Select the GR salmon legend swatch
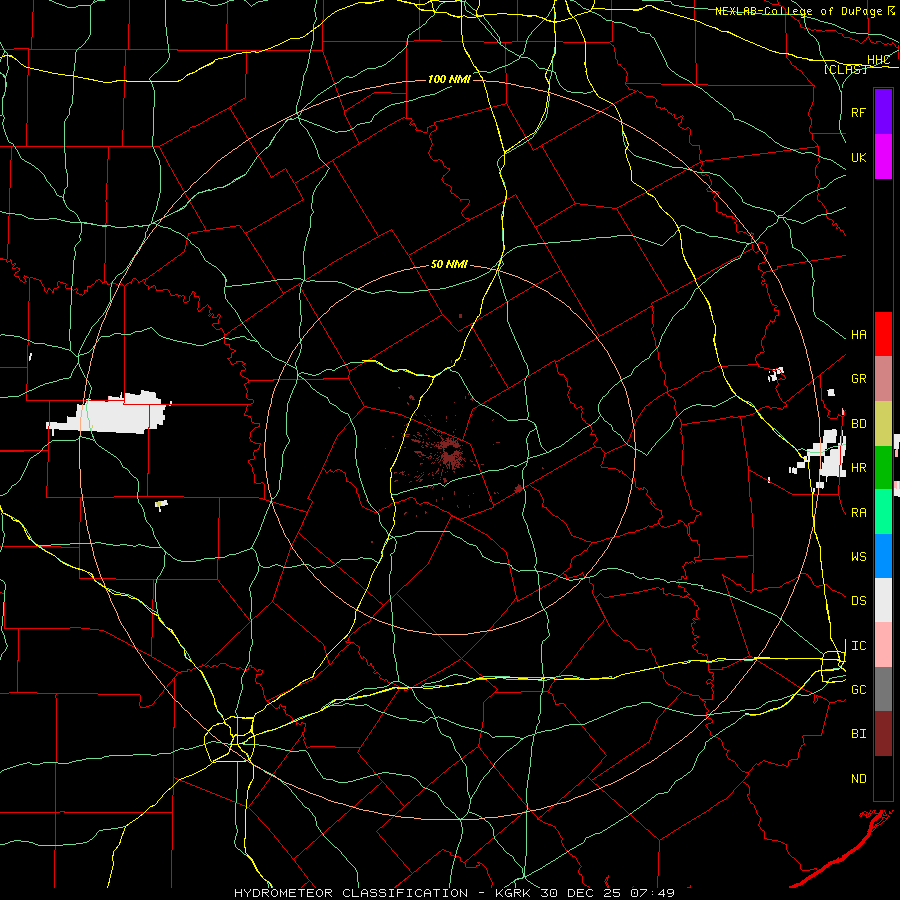The width and height of the screenshot is (900, 900). [883, 379]
